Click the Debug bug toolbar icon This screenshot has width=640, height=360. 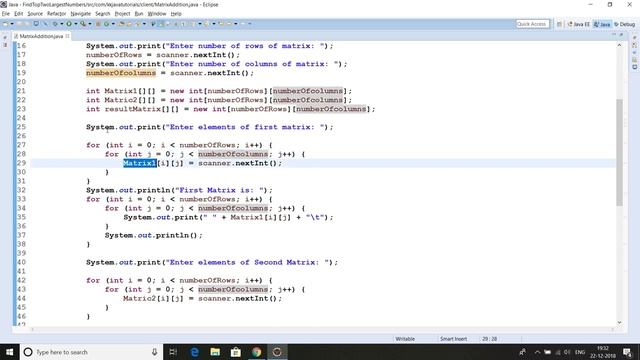pos(55,24)
